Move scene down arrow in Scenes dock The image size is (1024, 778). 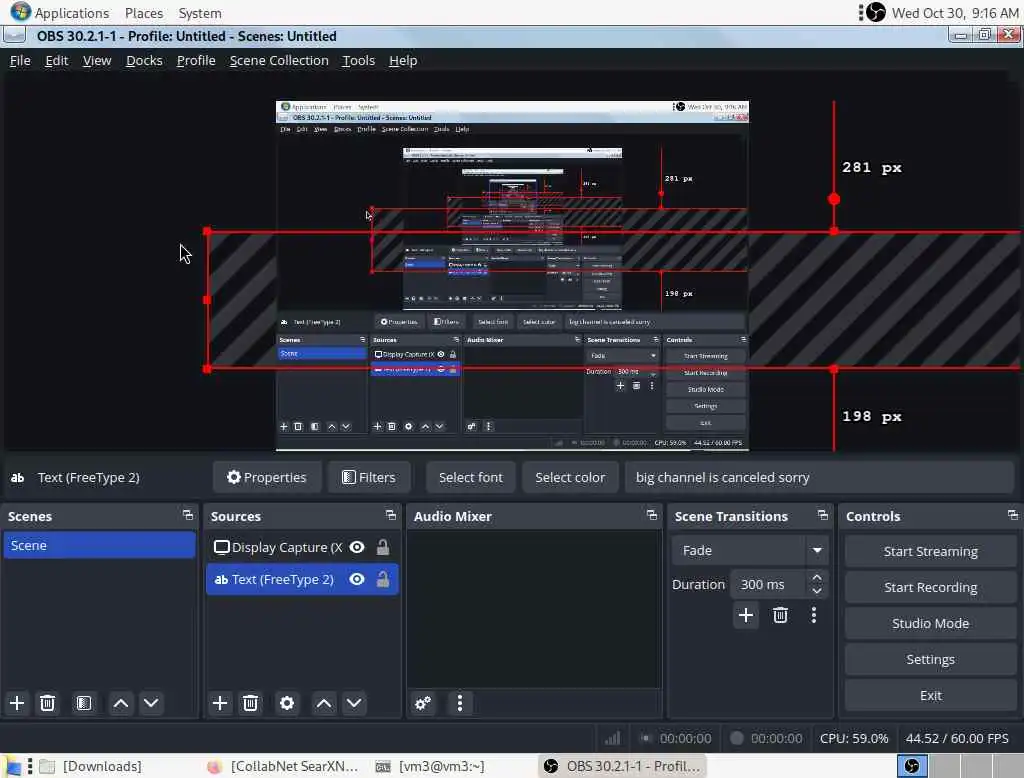[x=151, y=704]
